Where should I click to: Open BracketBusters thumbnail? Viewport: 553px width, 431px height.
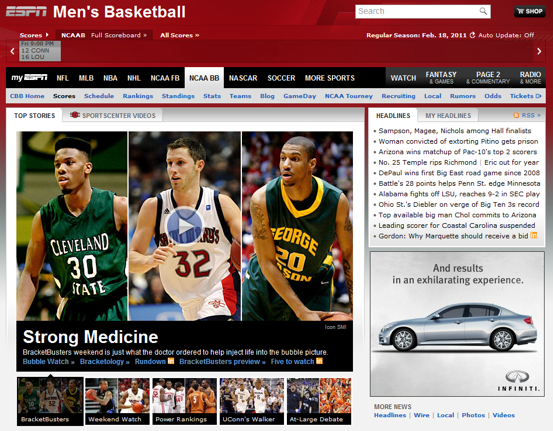50,401
